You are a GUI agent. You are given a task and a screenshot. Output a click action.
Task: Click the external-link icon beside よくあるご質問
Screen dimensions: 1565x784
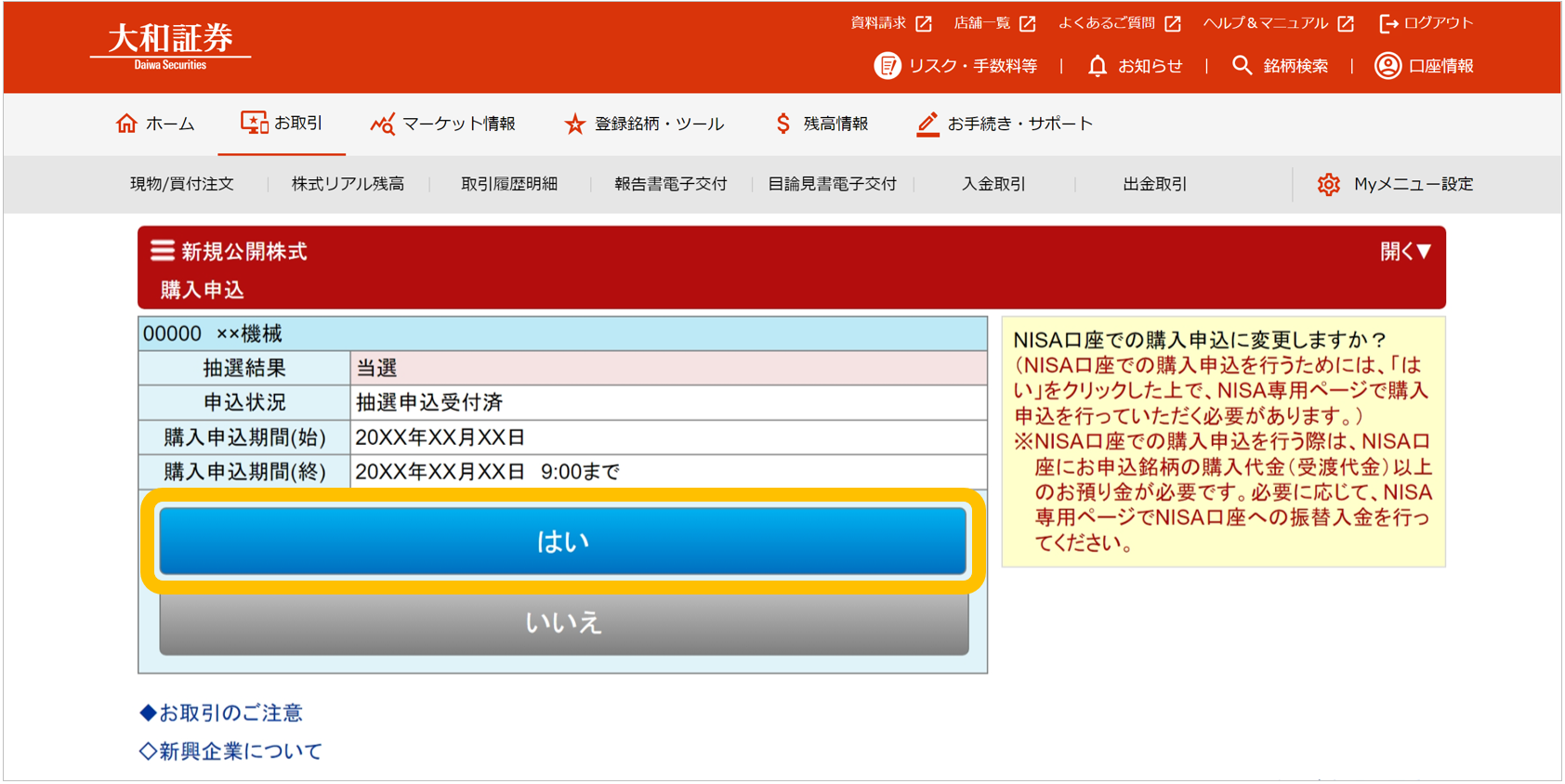coord(1173,24)
